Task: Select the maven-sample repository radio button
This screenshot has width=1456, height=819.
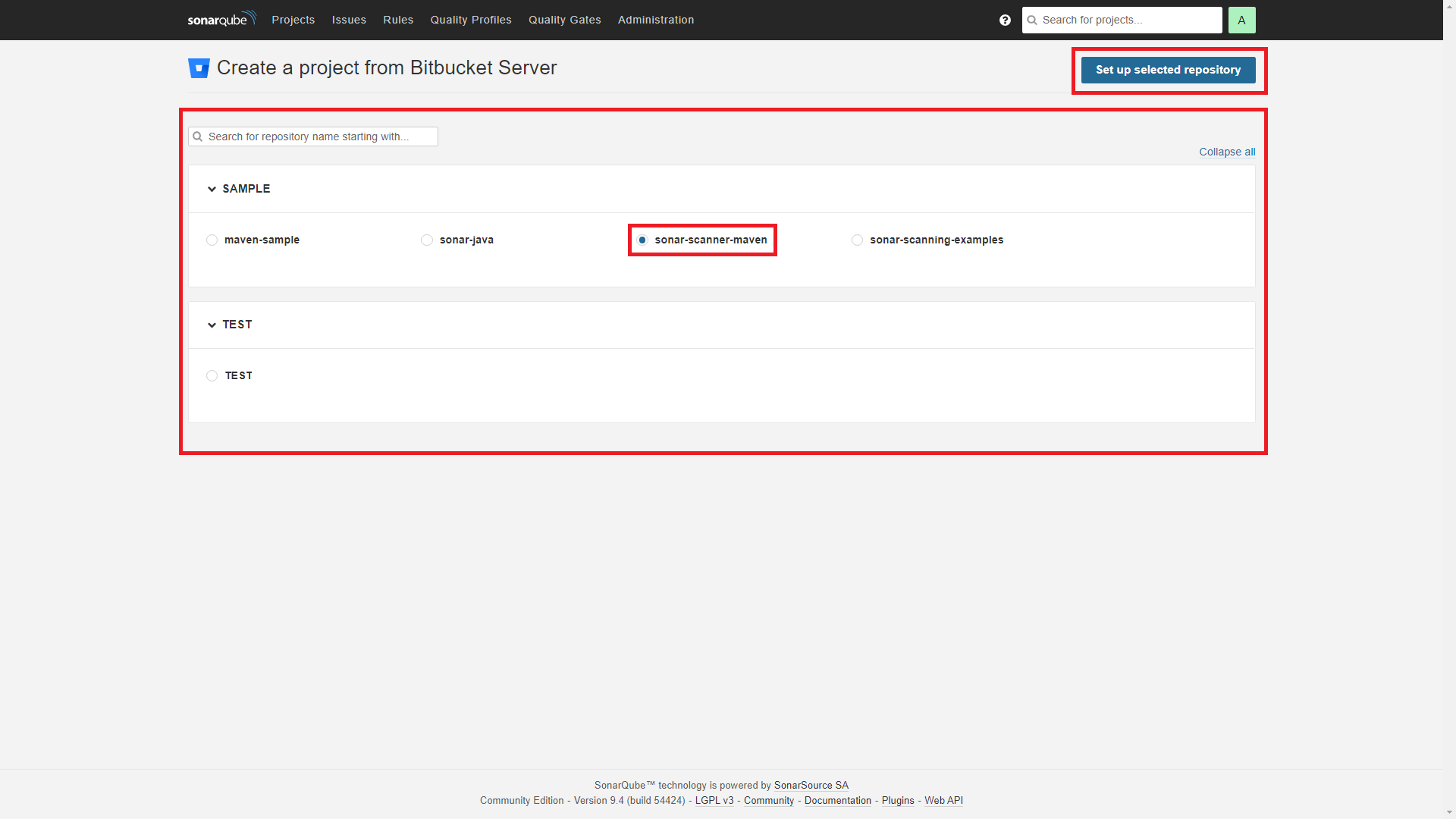Action: click(x=212, y=240)
